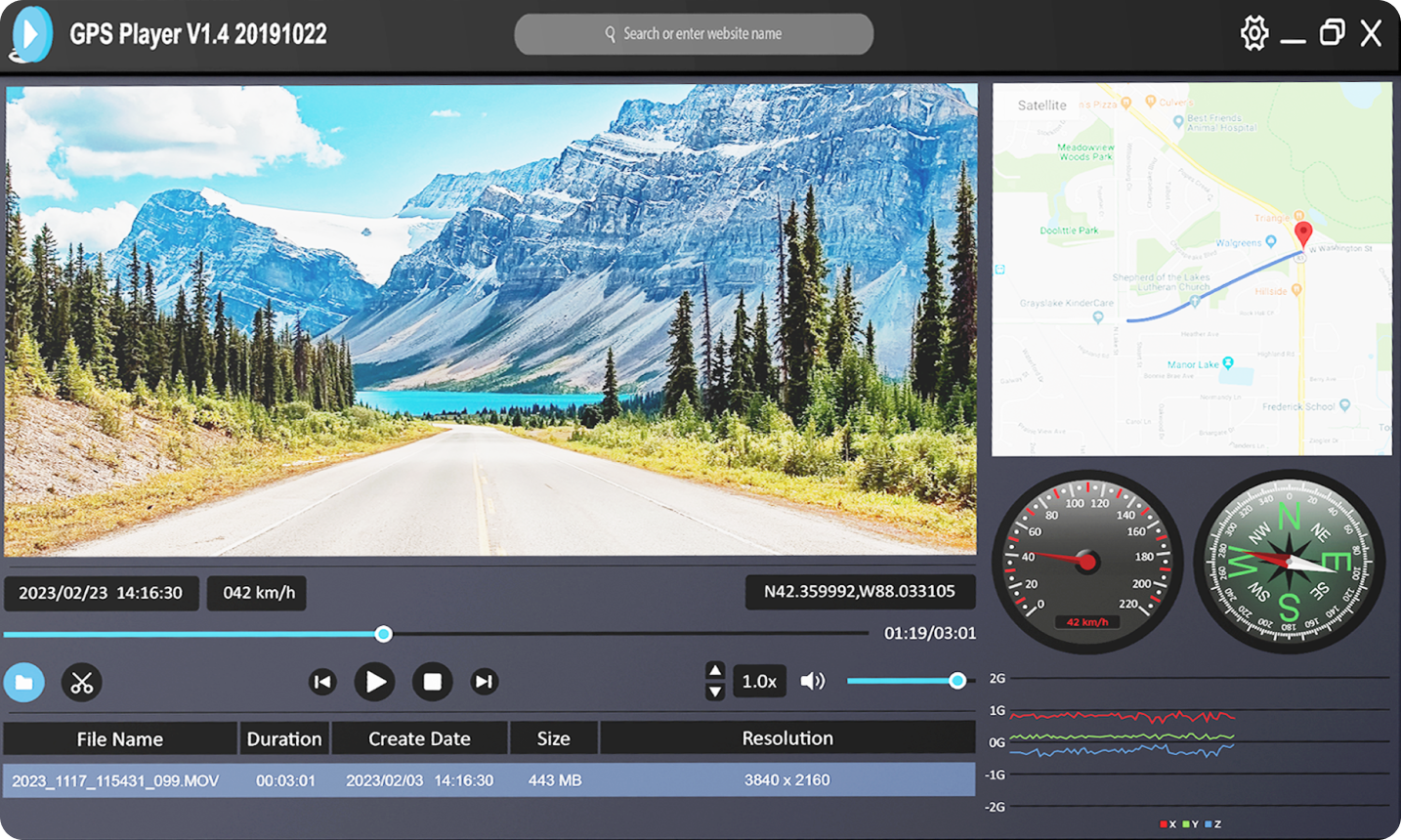Stop the video playback
The image size is (1401, 840).
click(432, 682)
